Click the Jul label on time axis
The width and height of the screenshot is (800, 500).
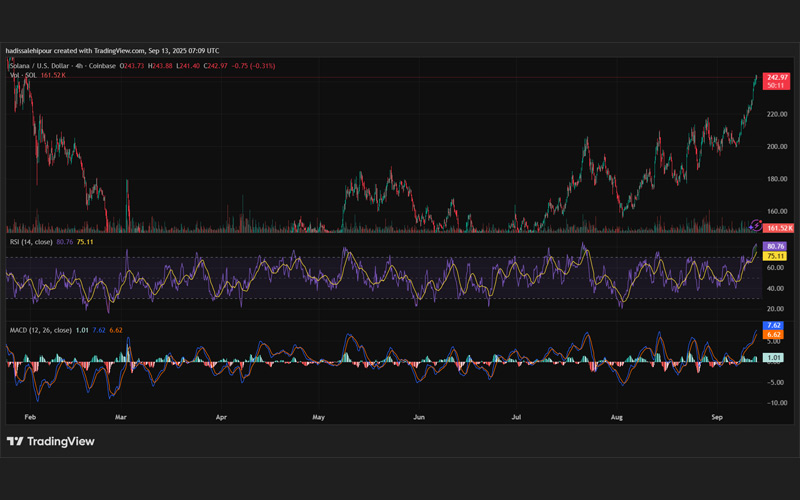(x=516, y=417)
